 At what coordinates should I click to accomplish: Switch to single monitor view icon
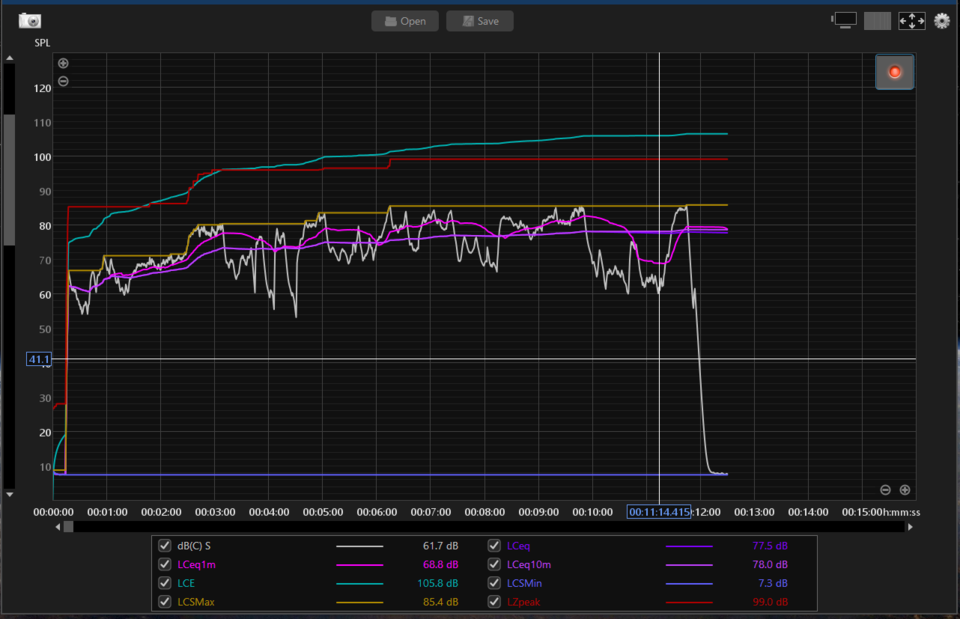click(x=844, y=21)
